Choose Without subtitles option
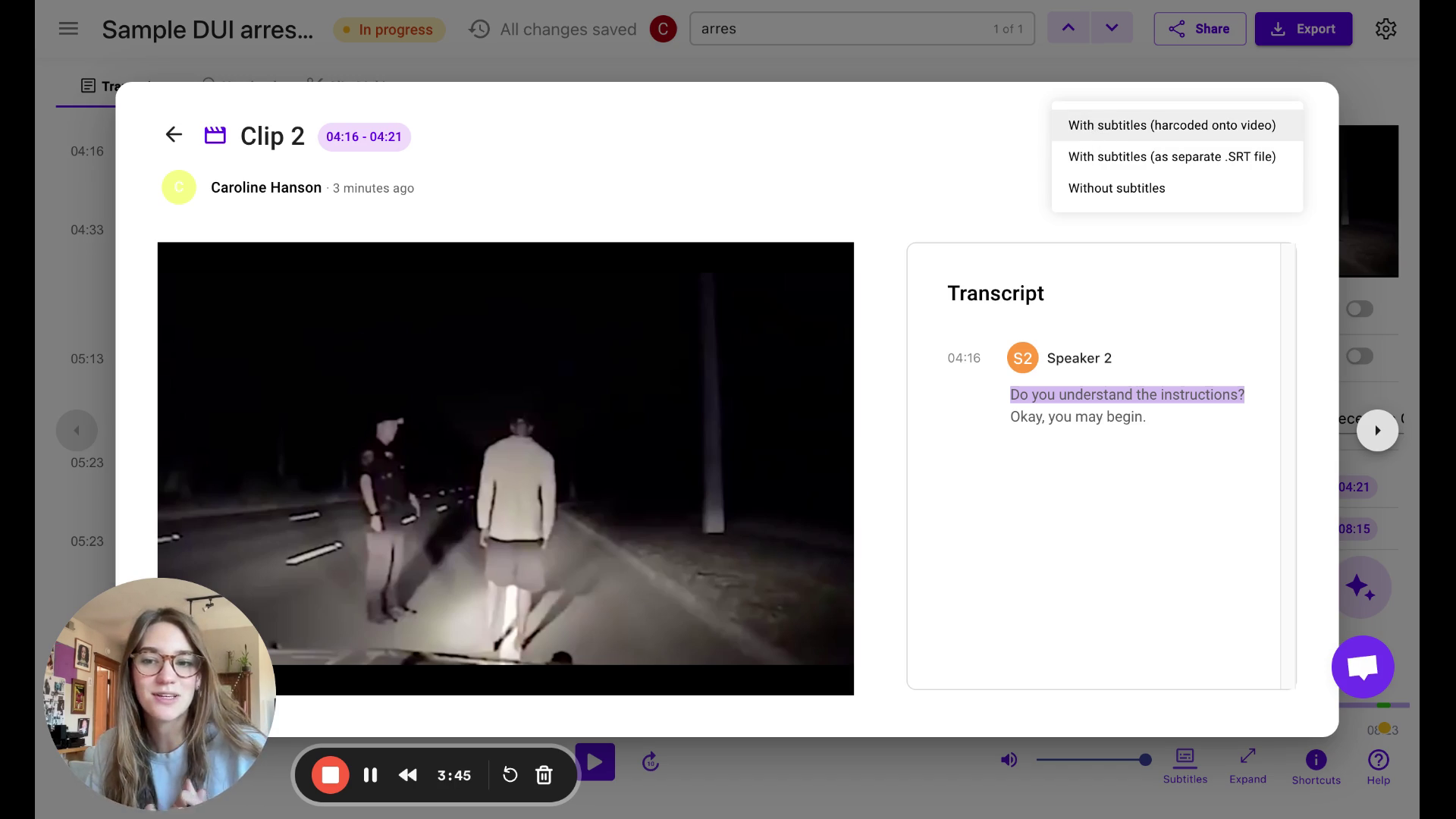The height and width of the screenshot is (819, 1456). point(1116,188)
